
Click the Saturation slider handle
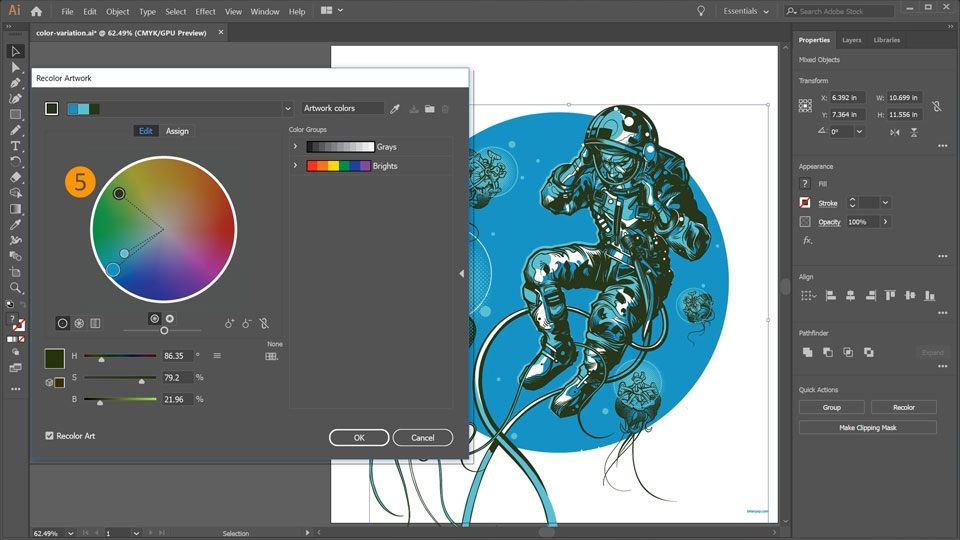pyautogui.click(x=141, y=381)
